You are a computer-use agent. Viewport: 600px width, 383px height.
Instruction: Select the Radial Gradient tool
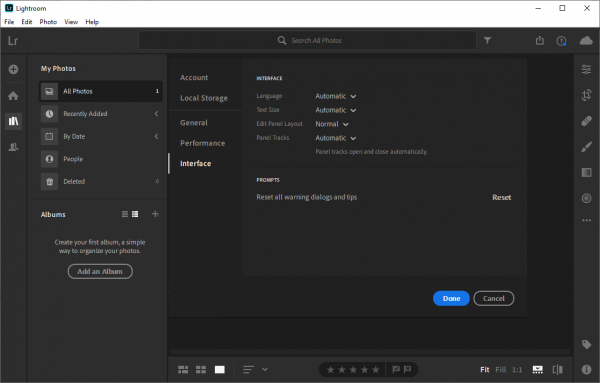point(586,198)
